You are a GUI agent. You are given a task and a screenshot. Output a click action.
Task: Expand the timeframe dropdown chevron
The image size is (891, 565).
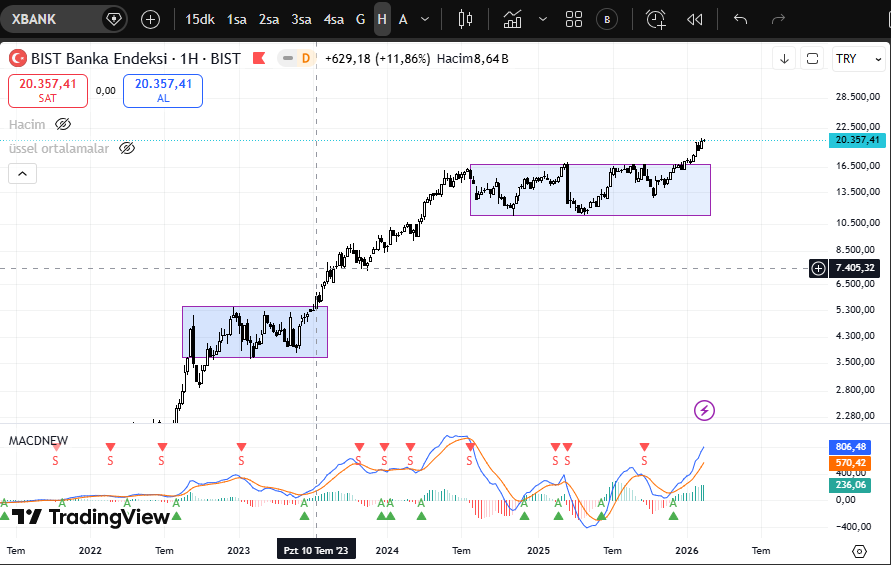coord(424,19)
